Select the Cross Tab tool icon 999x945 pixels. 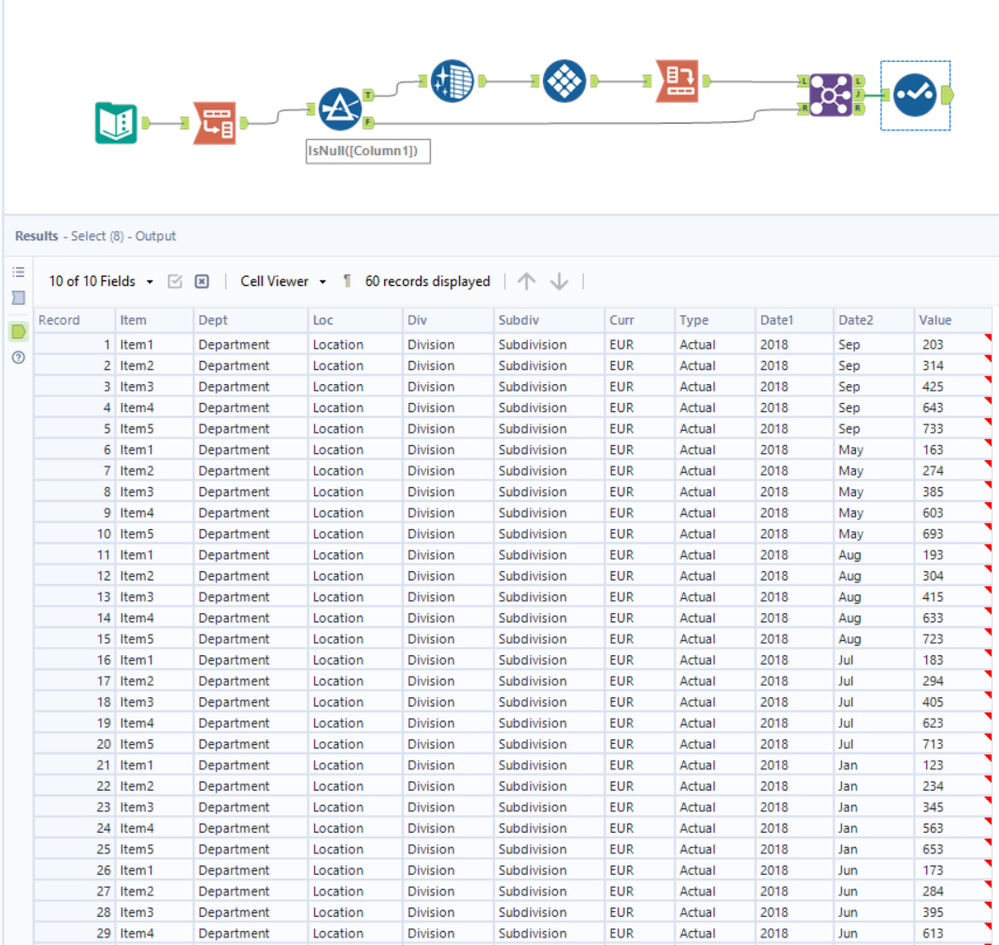[x=564, y=81]
